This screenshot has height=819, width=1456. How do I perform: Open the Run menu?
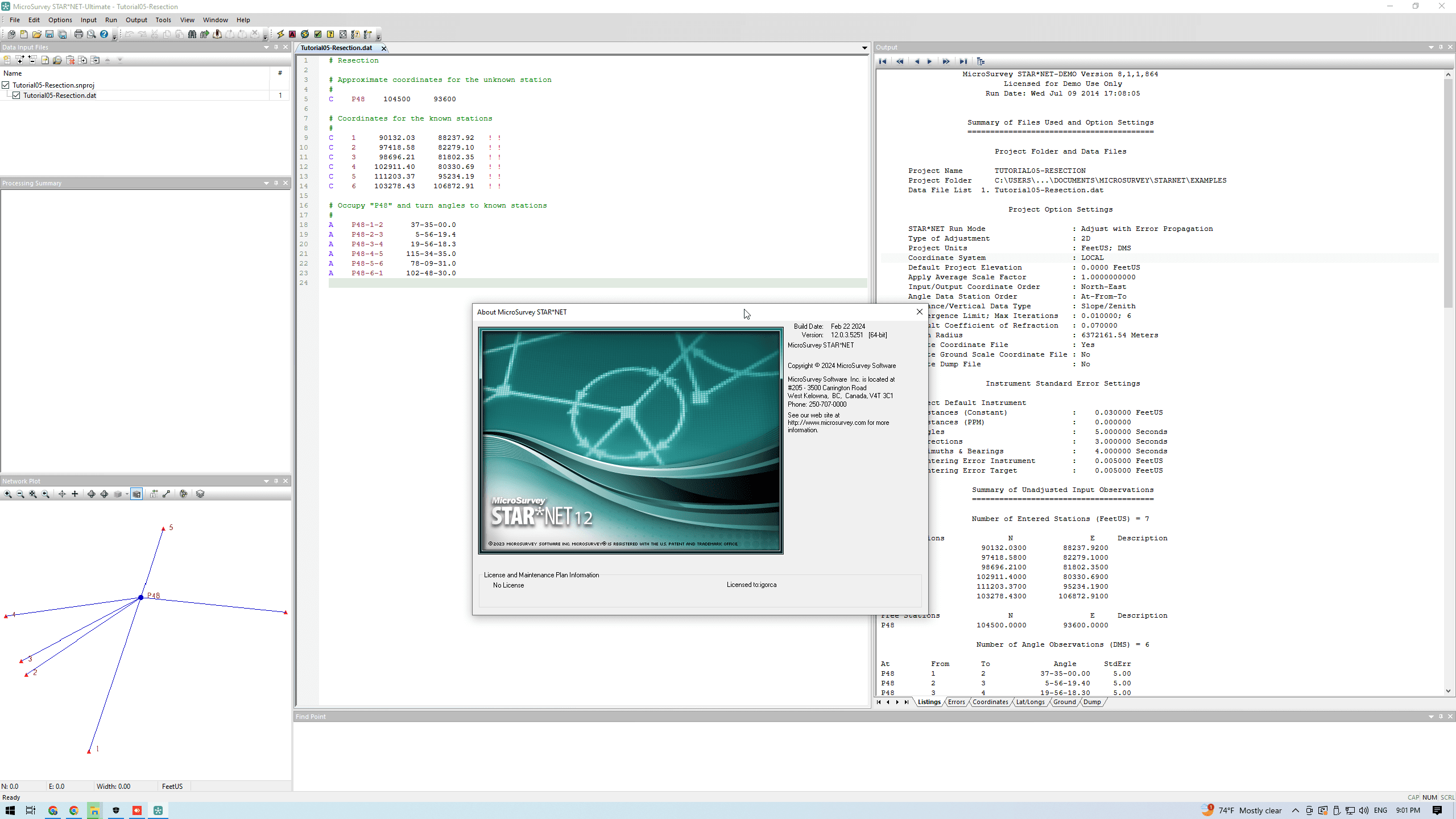pyautogui.click(x=111, y=20)
